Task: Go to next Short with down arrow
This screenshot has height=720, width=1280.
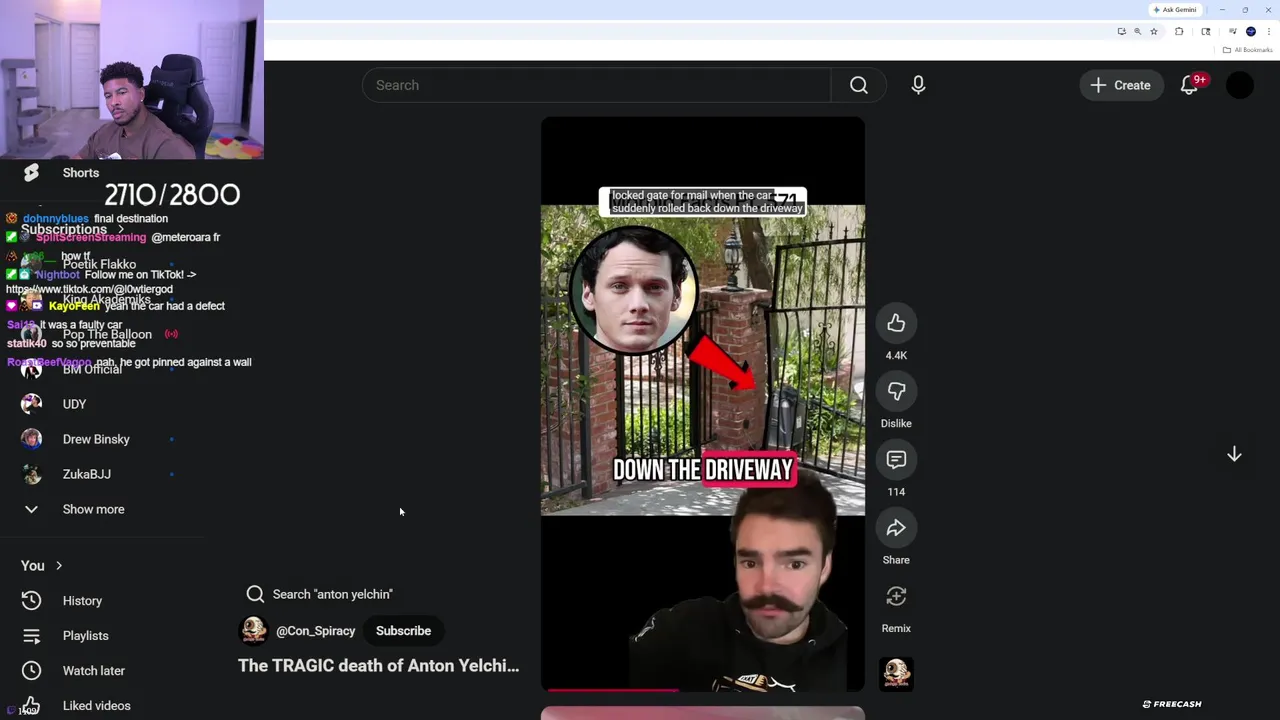Action: coord(1234,454)
